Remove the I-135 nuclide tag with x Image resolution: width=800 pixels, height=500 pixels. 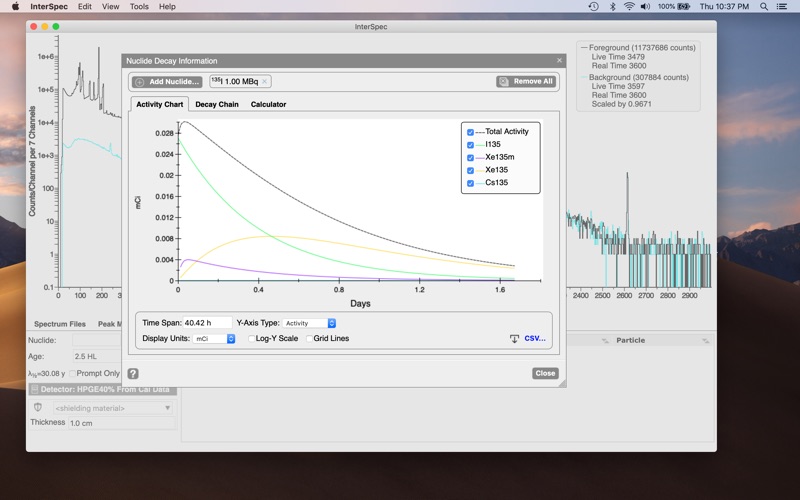pyautogui.click(x=264, y=82)
